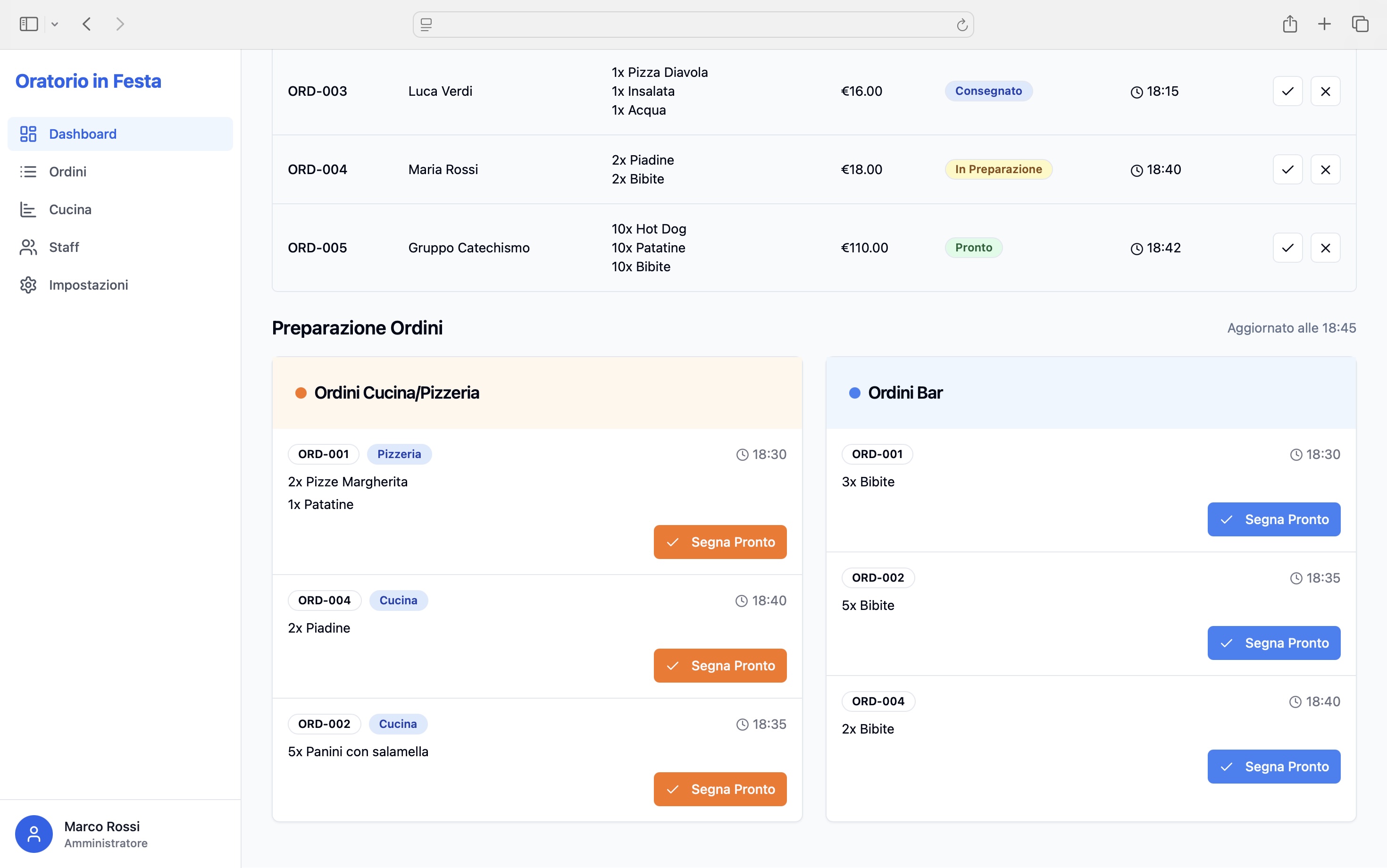
Task: Mark bar order 5x Bibite as ready
Action: (1273, 643)
